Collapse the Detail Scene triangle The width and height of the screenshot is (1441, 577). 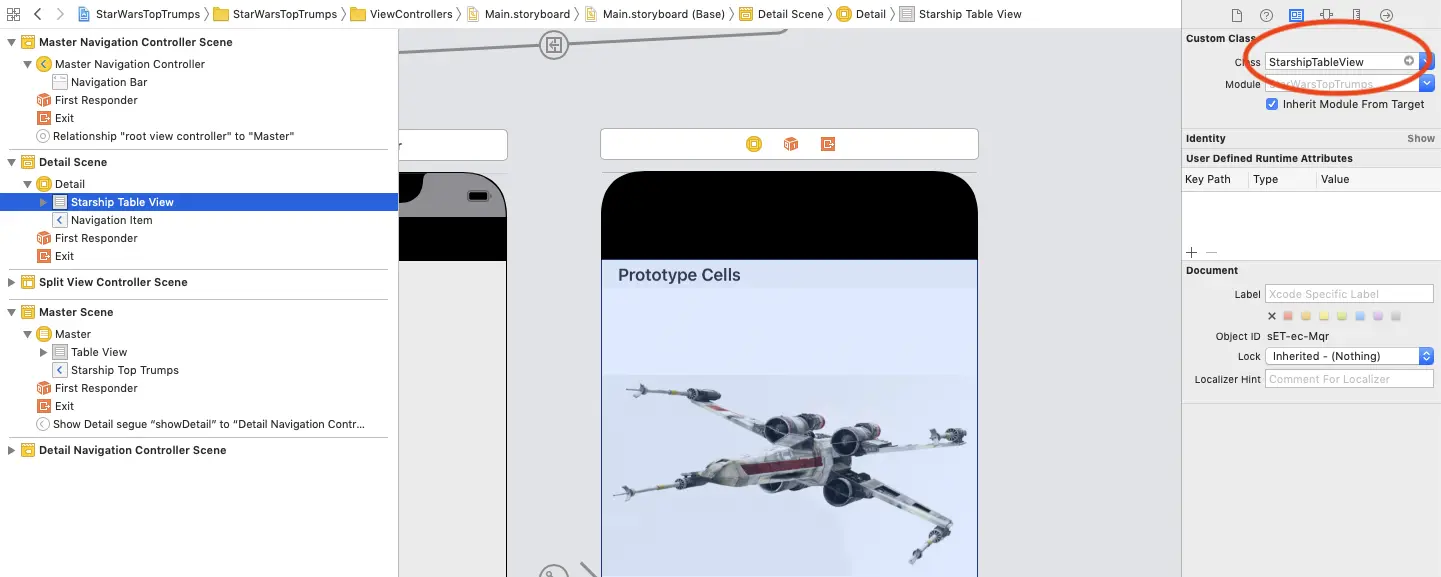click(x=12, y=162)
